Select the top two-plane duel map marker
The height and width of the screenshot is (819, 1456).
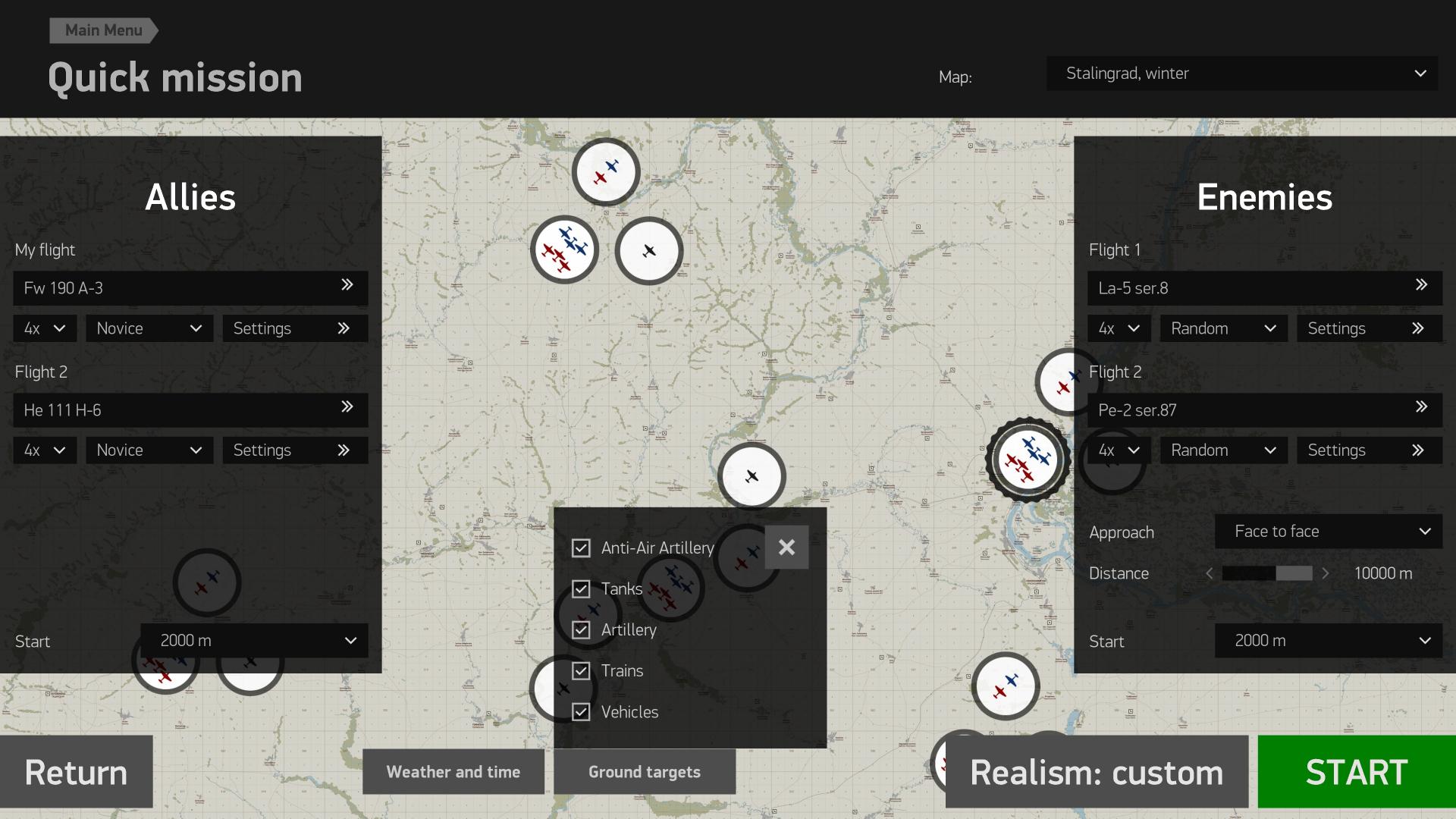click(x=605, y=172)
